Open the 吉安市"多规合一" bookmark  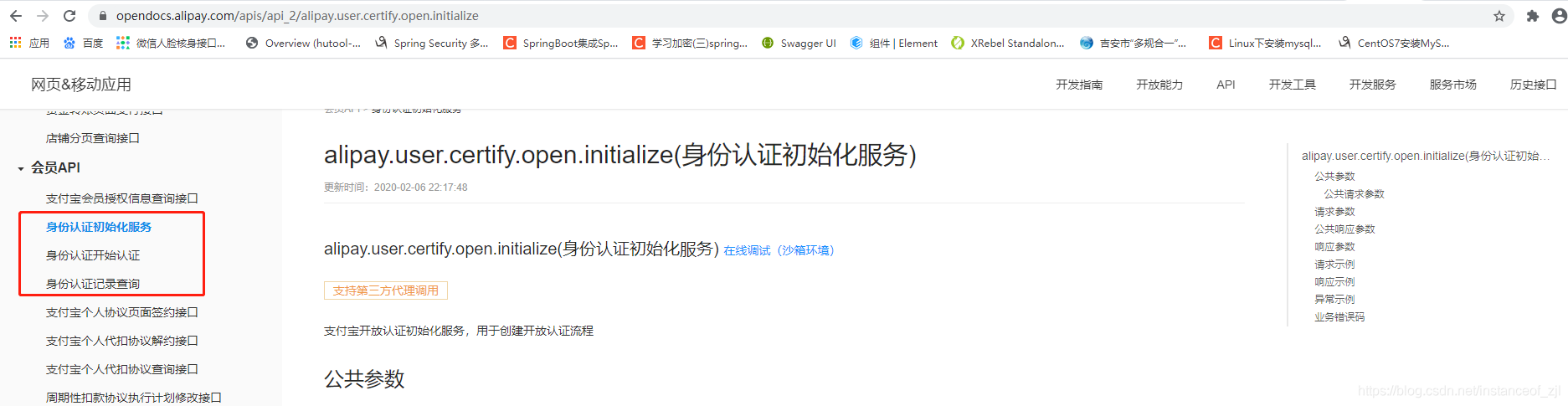[1133, 43]
